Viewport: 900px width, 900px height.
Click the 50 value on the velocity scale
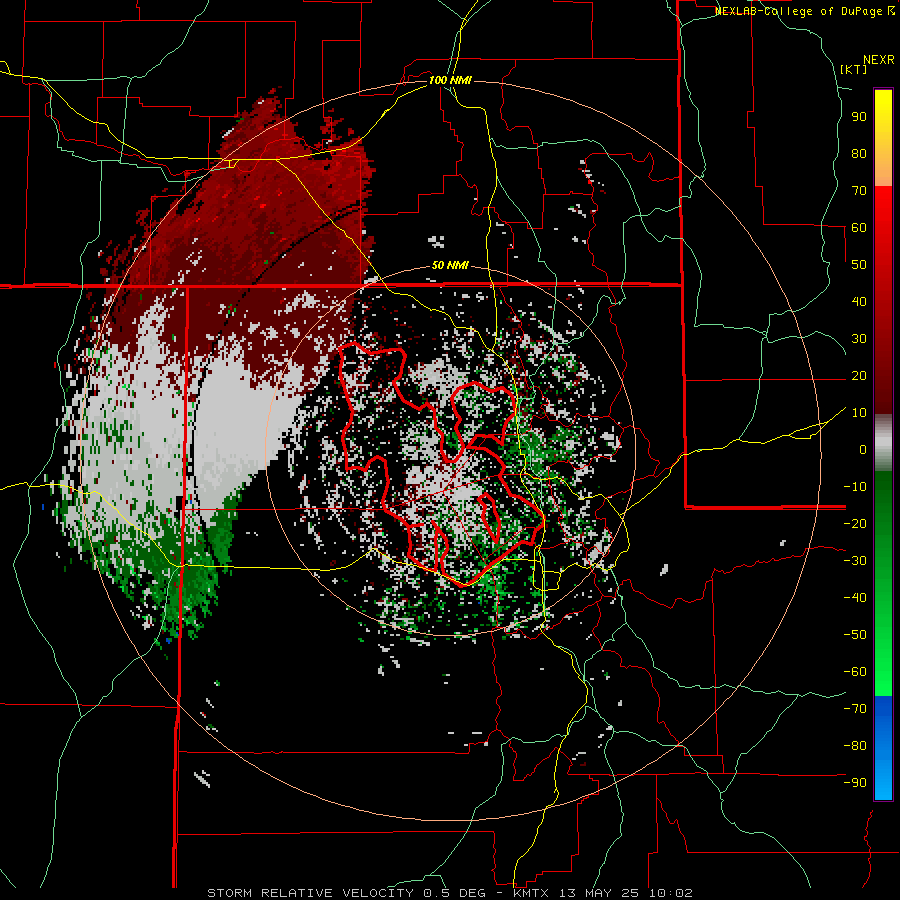tap(859, 265)
